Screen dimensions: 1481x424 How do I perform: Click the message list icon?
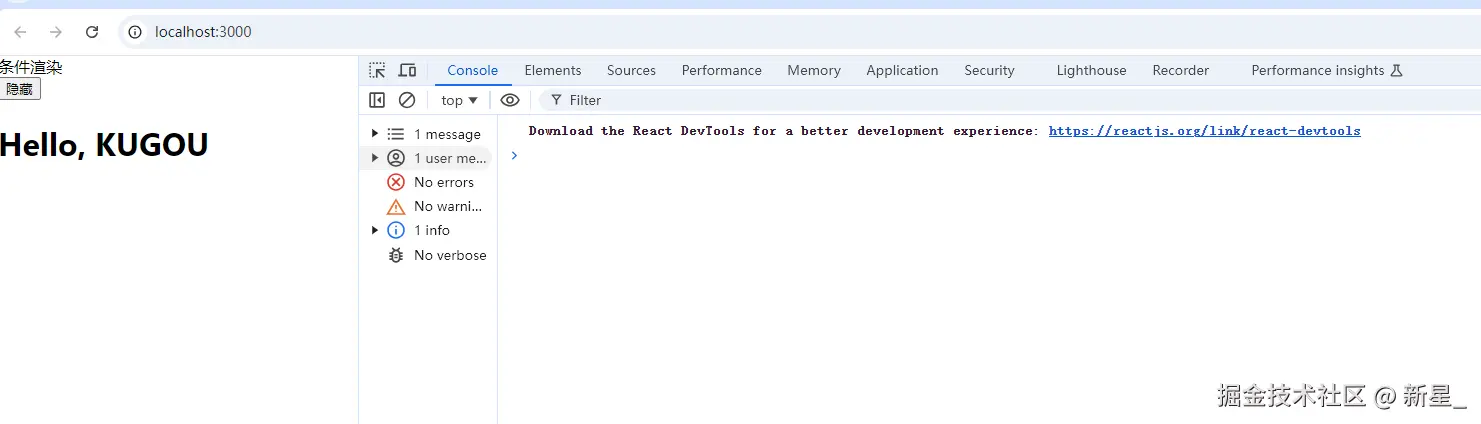click(x=396, y=134)
